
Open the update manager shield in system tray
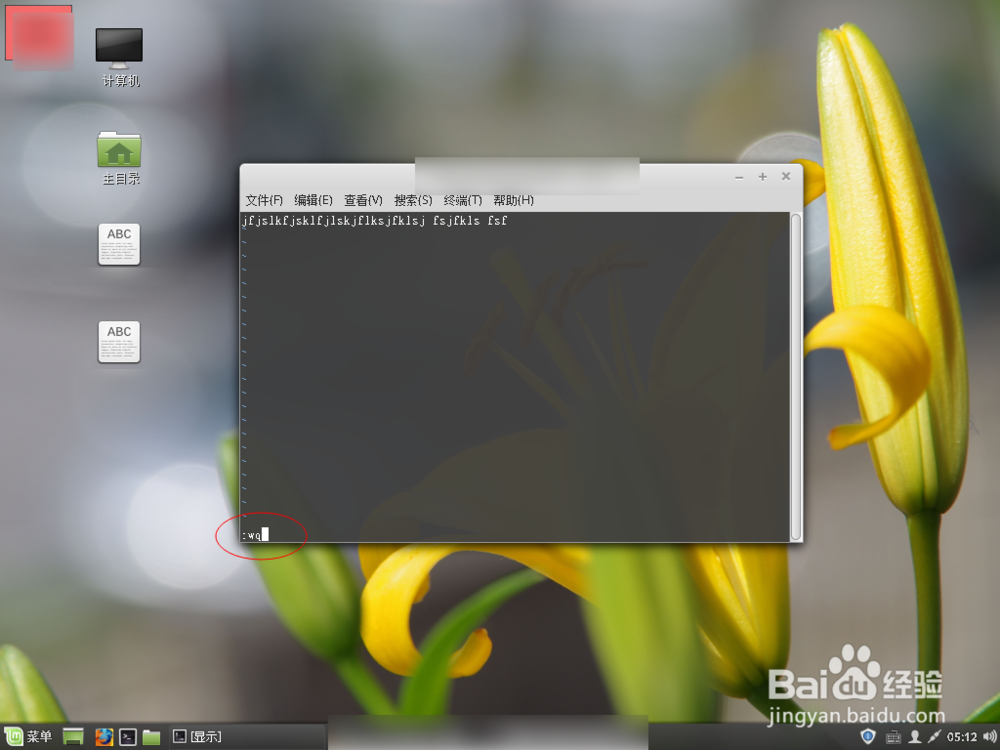point(868,736)
